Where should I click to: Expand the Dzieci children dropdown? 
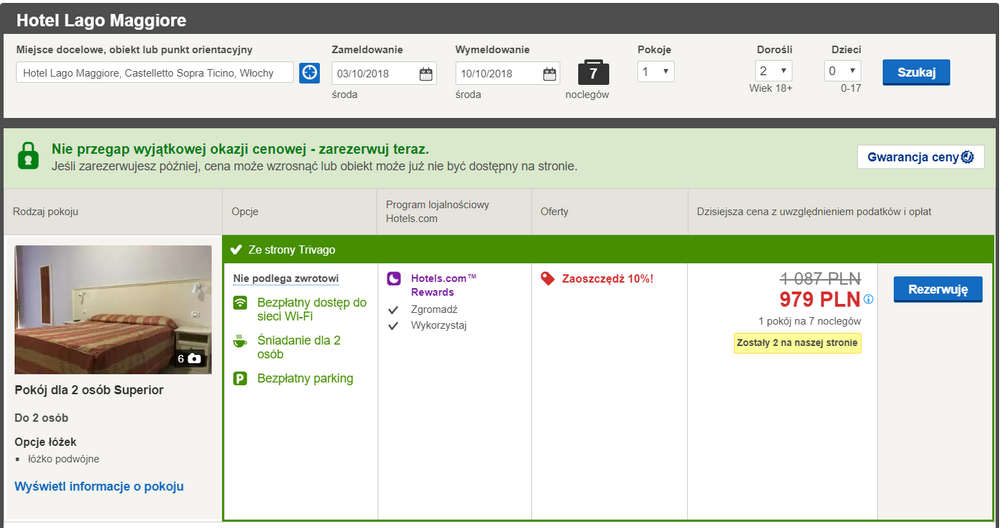(x=842, y=71)
